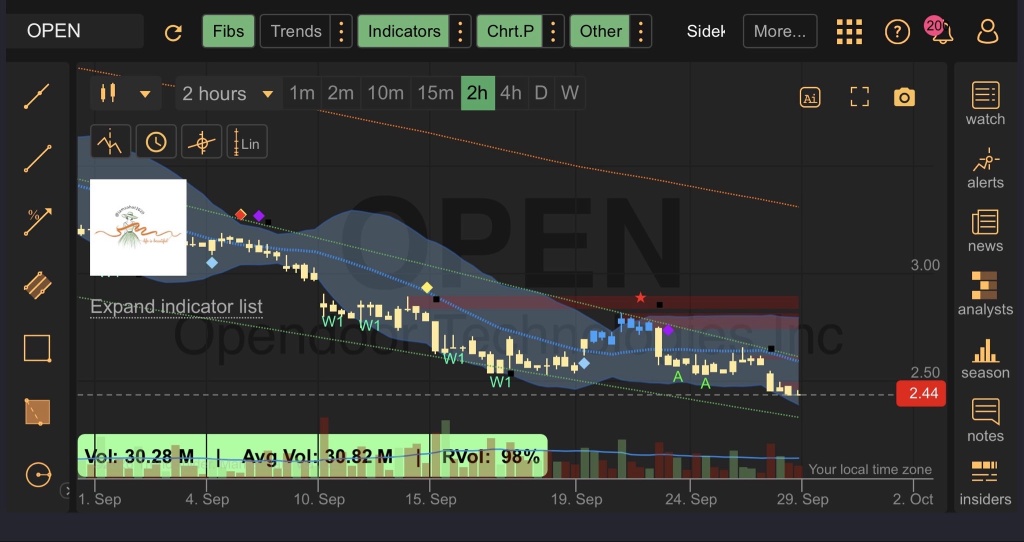
Task: Switch to 4h timeframe
Action: click(511, 93)
